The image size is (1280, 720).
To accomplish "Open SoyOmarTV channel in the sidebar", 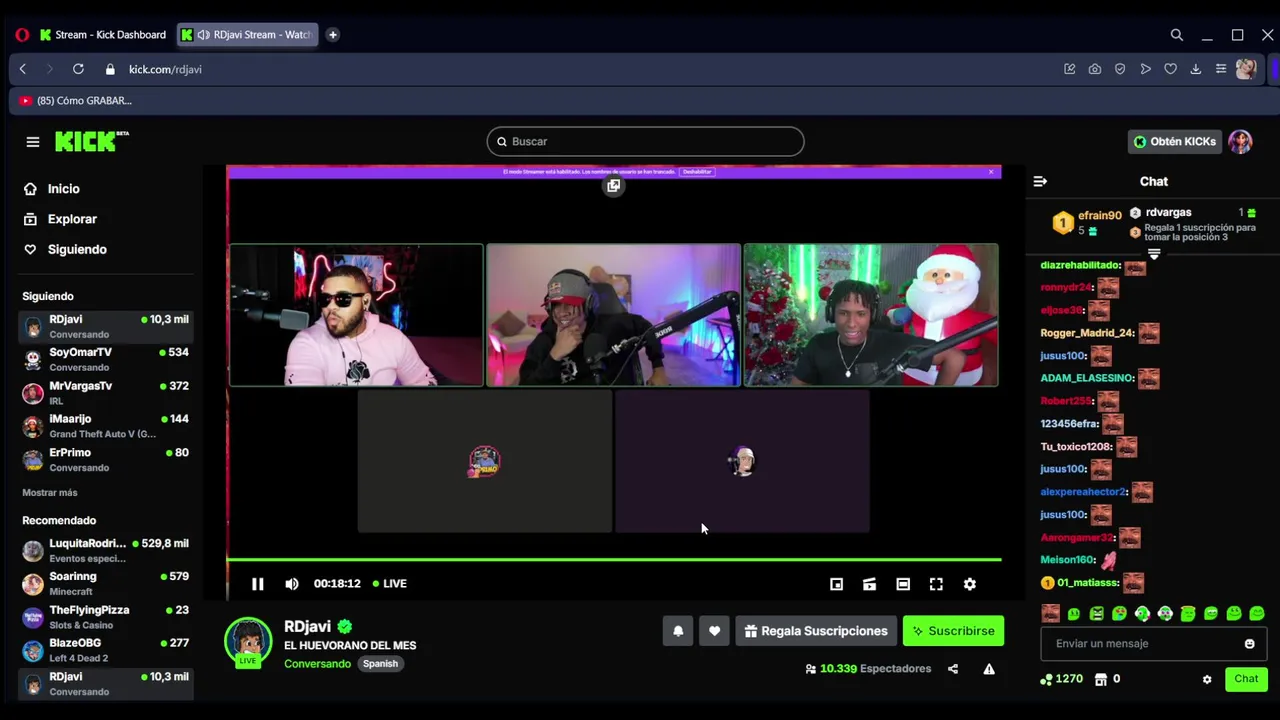I will [105, 359].
